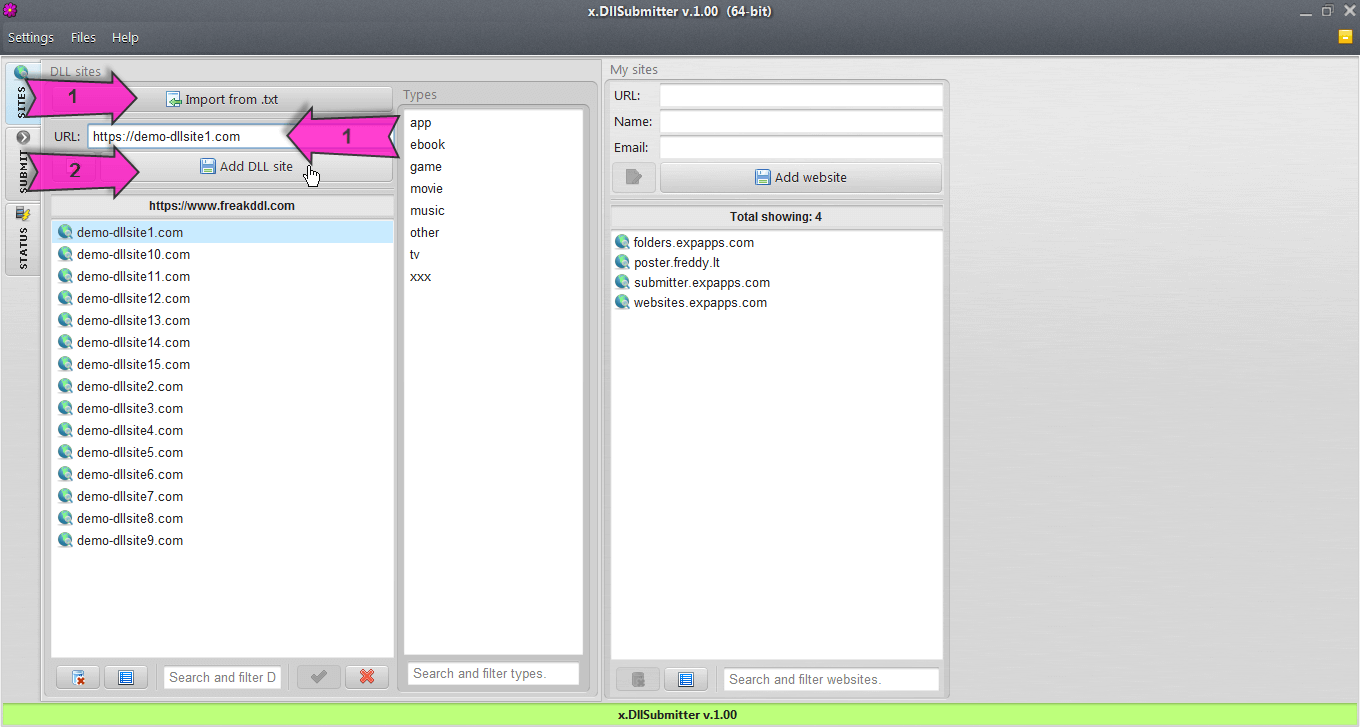Open the Help menu
This screenshot has width=1360, height=728.
(125, 37)
